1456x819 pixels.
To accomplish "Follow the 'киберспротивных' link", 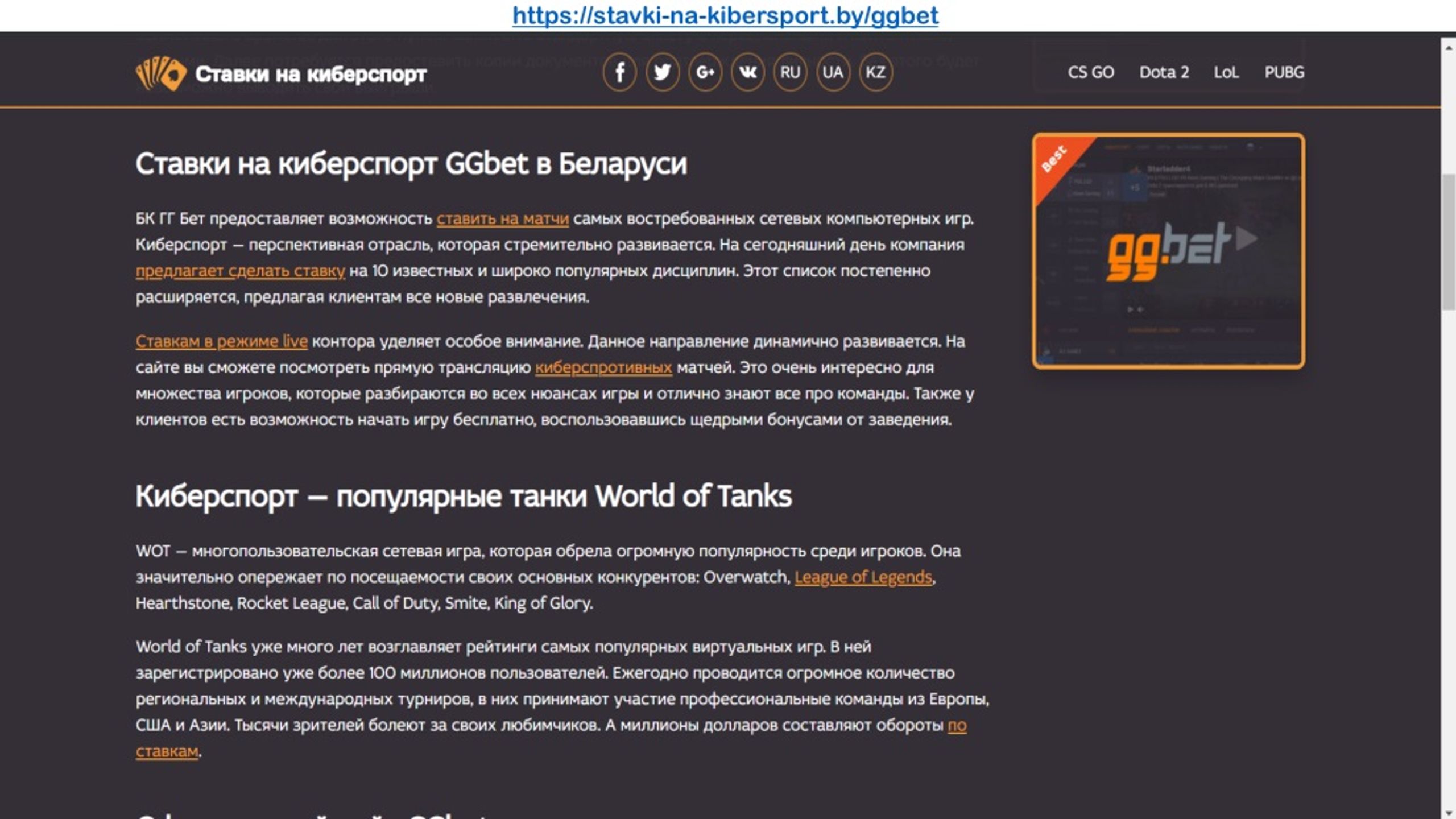I will click(x=603, y=367).
